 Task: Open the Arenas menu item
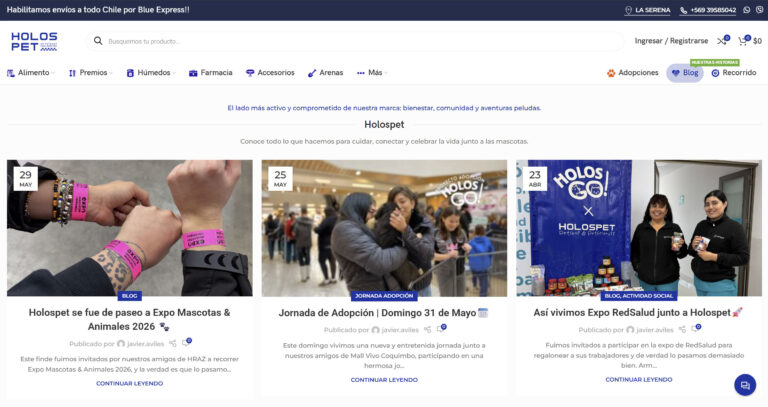click(326, 73)
